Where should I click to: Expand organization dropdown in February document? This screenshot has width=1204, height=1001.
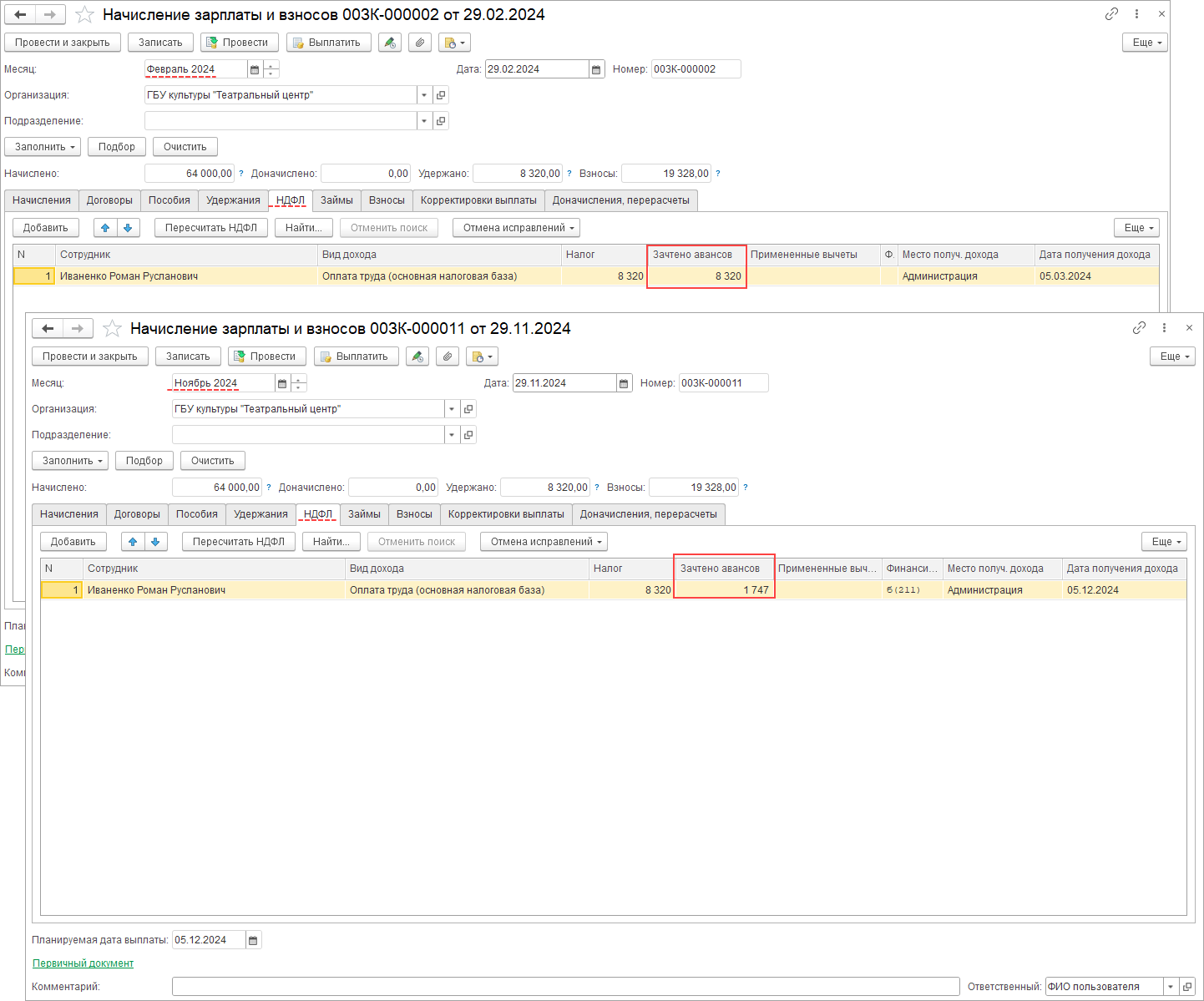click(x=424, y=95)
